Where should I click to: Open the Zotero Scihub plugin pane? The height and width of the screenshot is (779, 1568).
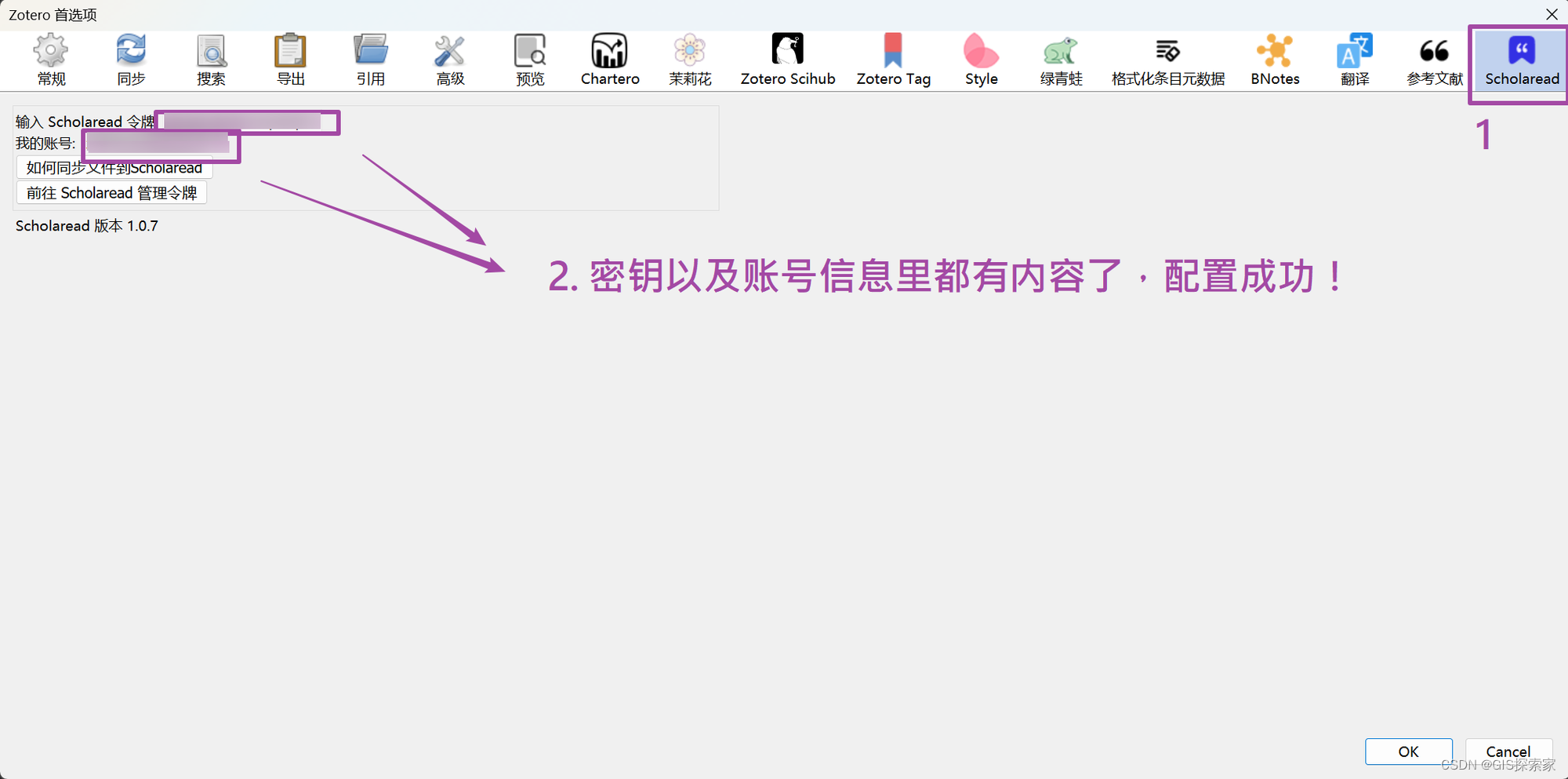pos(788,60)
